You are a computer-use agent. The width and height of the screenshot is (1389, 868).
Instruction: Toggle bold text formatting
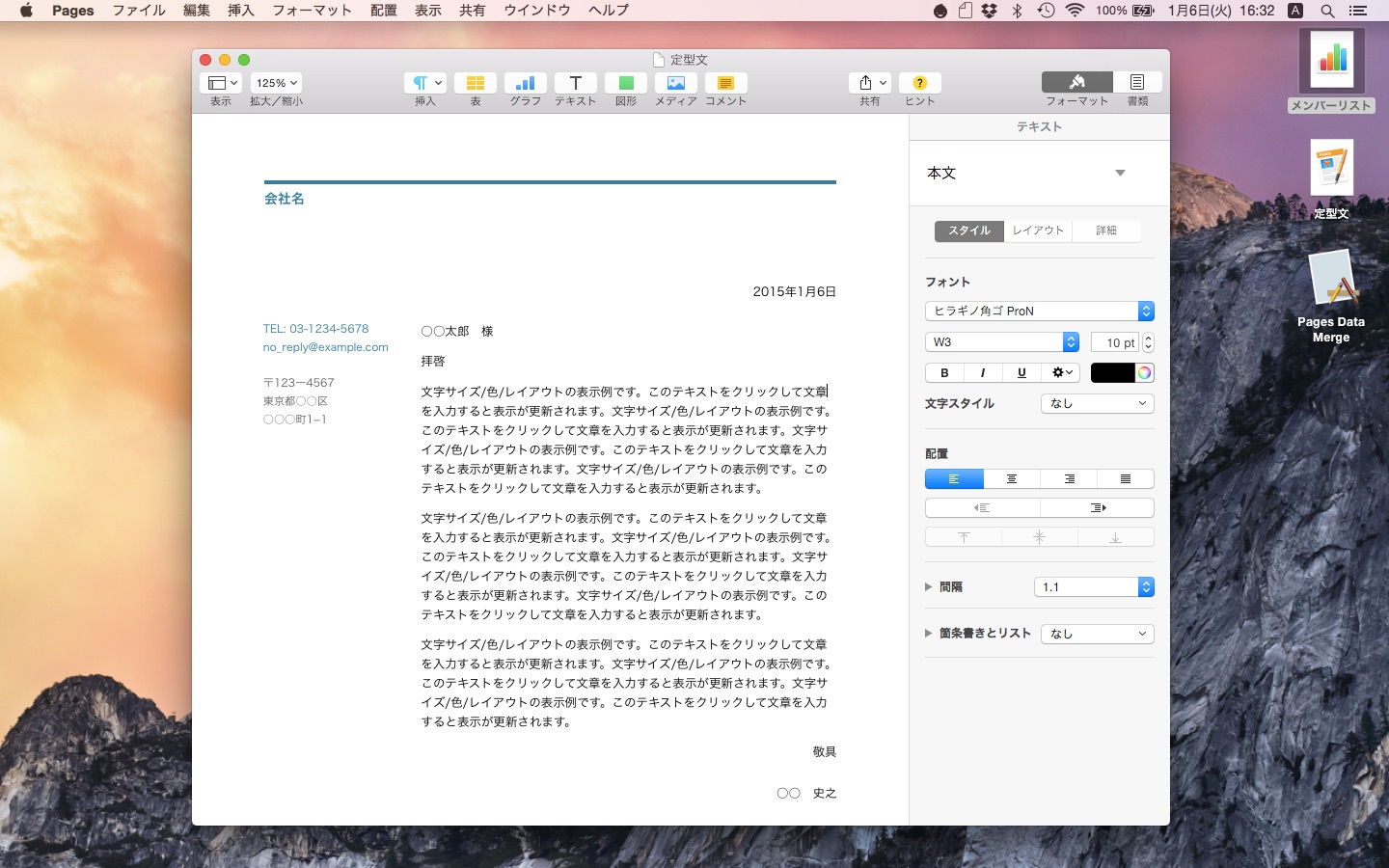[944, 372]
